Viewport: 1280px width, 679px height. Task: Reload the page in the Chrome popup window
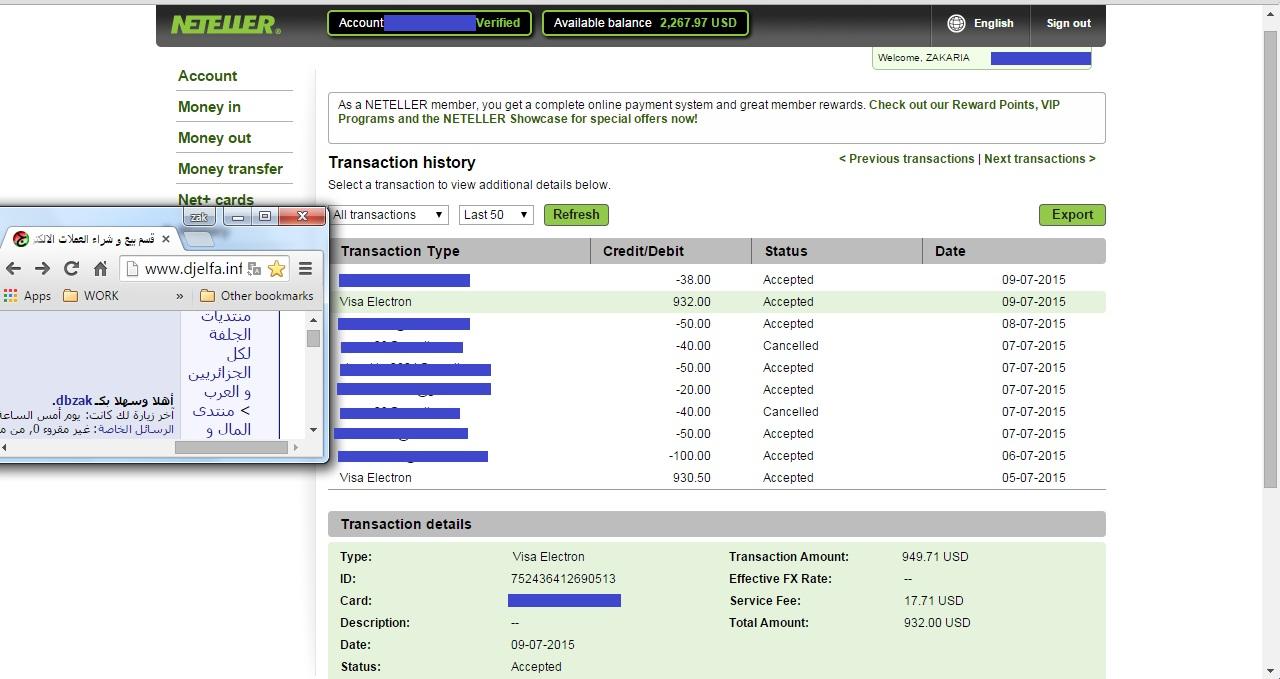tap(71, 268)
